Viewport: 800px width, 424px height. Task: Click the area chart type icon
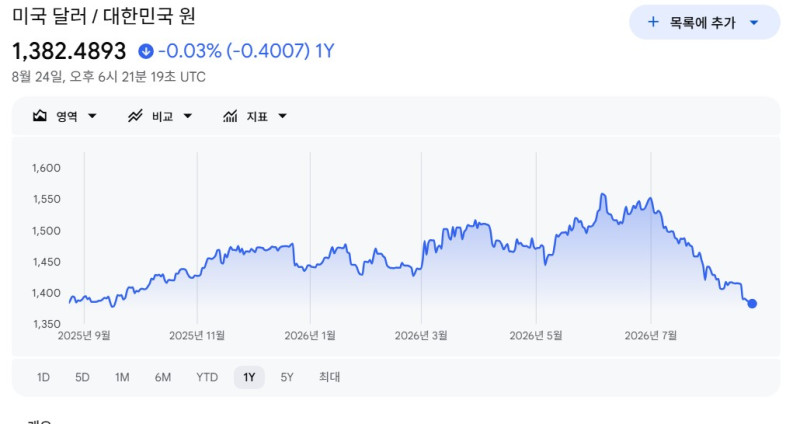tap(40, 116)
